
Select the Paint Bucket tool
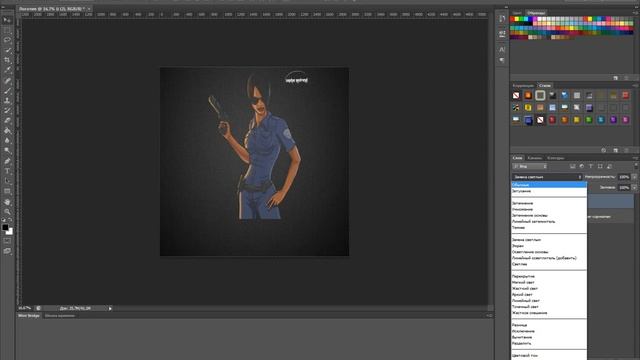click(7, 131)
